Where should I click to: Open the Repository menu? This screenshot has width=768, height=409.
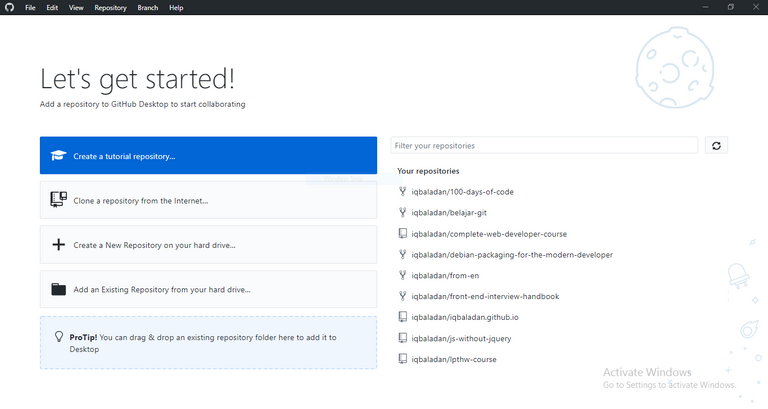coord(110,7)
